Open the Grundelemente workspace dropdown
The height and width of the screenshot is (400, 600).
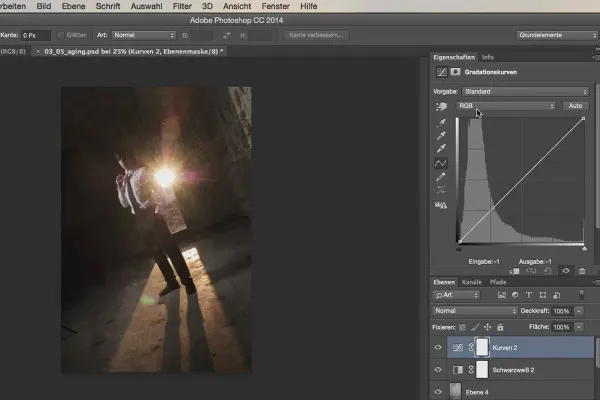[x=557, y=35]
